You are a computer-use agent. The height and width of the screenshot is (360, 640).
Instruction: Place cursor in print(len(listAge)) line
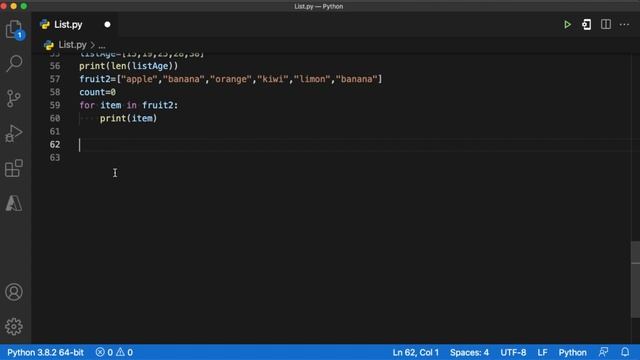tap(129, 66)
